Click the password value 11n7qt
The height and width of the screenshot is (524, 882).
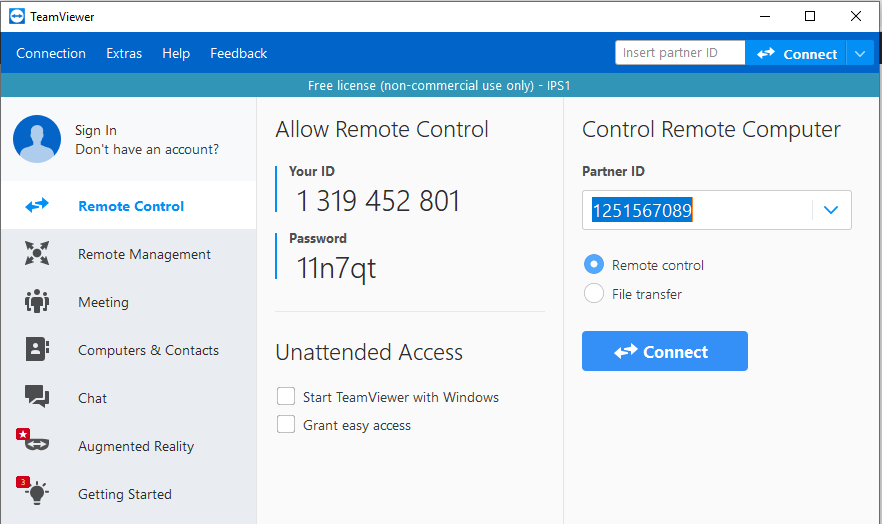click(336, 268)
